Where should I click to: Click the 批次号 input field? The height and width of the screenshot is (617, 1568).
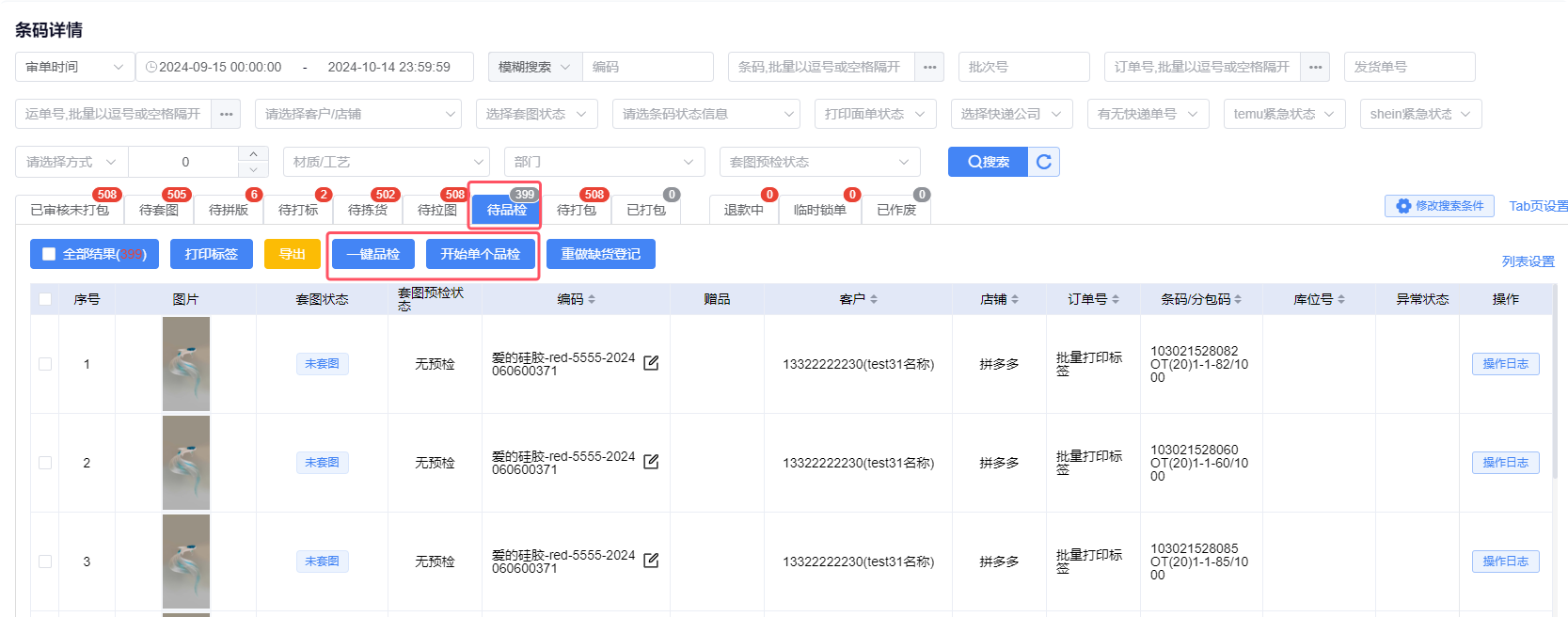[1024, 67]
